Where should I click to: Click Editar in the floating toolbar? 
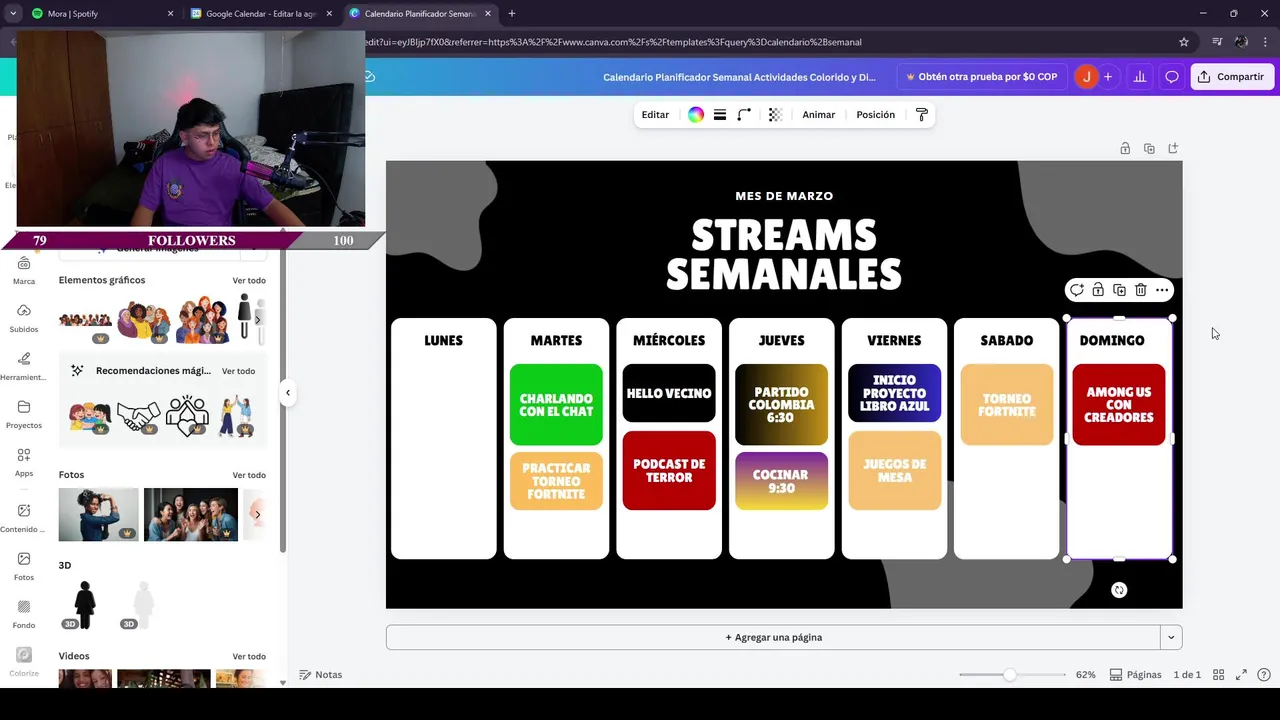tap(655, 115)
